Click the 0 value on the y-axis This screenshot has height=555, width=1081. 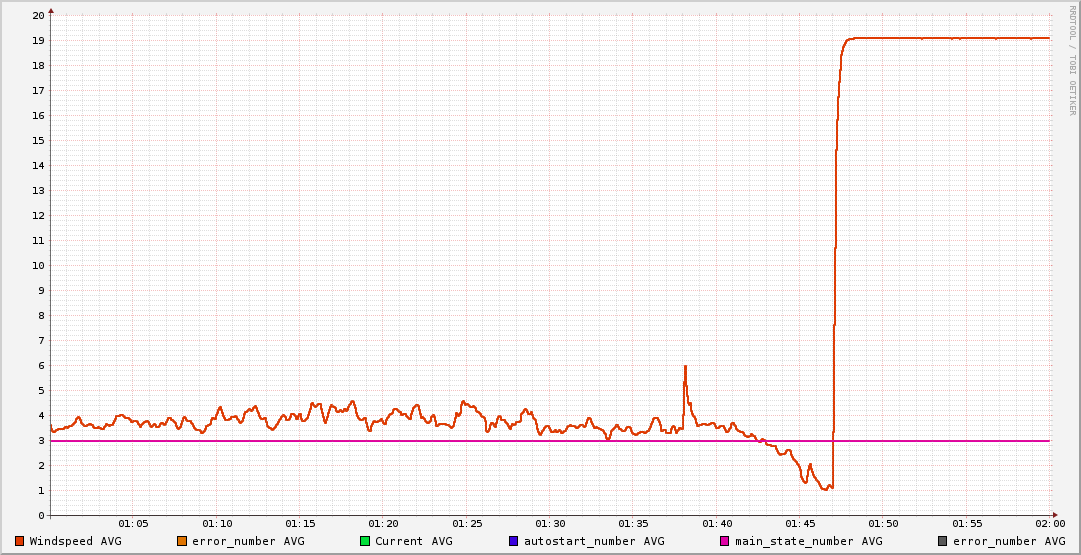pyautogui.click(x=41, y=516)
